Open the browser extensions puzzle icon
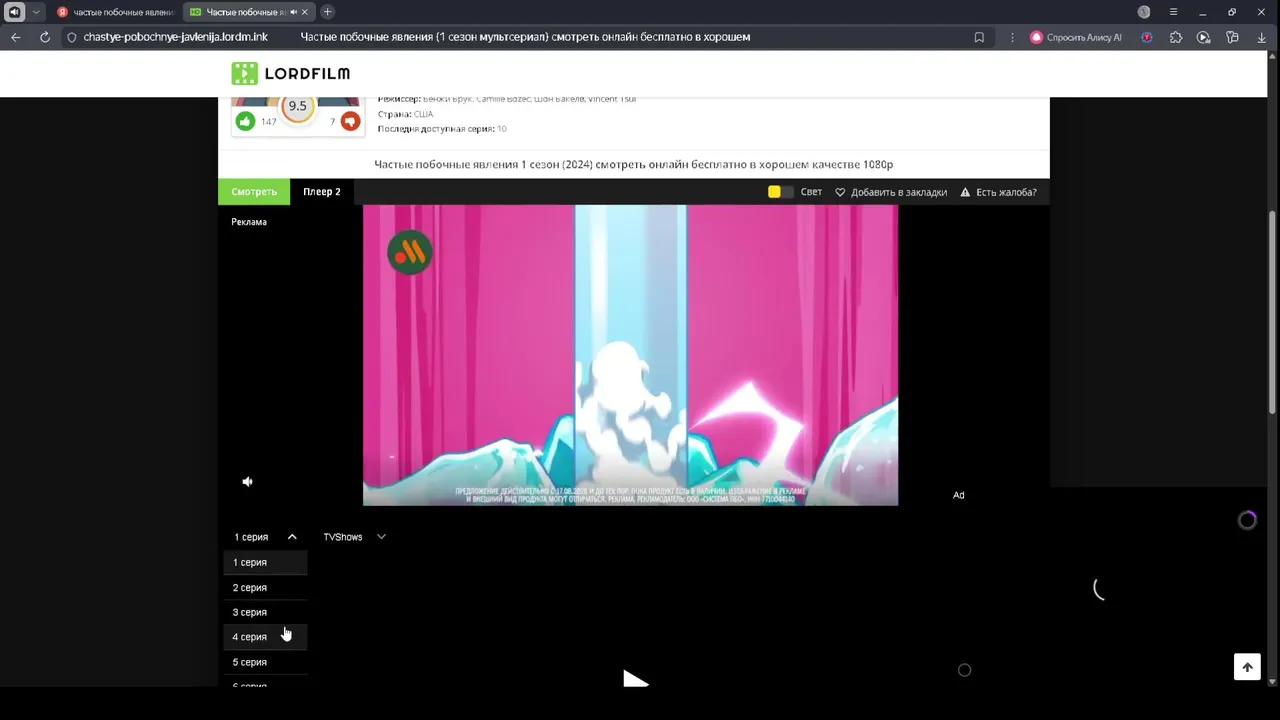The image size is (1280, 720). pos(1176,37)
